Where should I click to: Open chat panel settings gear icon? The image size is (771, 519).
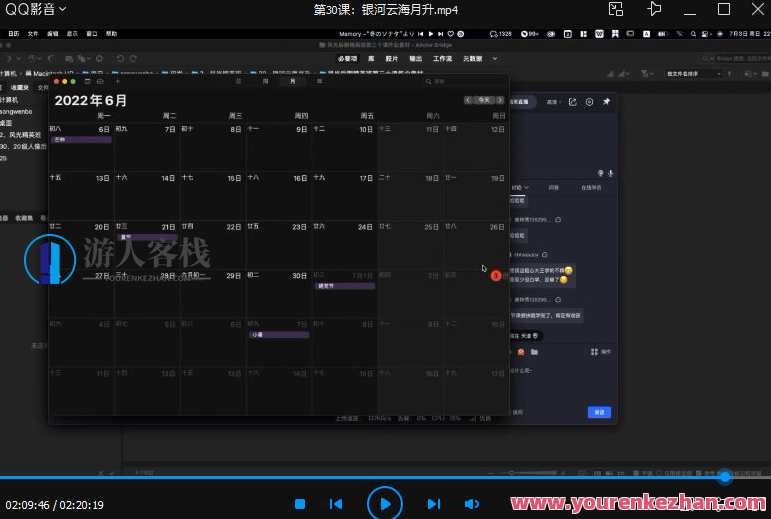[589, 102]
